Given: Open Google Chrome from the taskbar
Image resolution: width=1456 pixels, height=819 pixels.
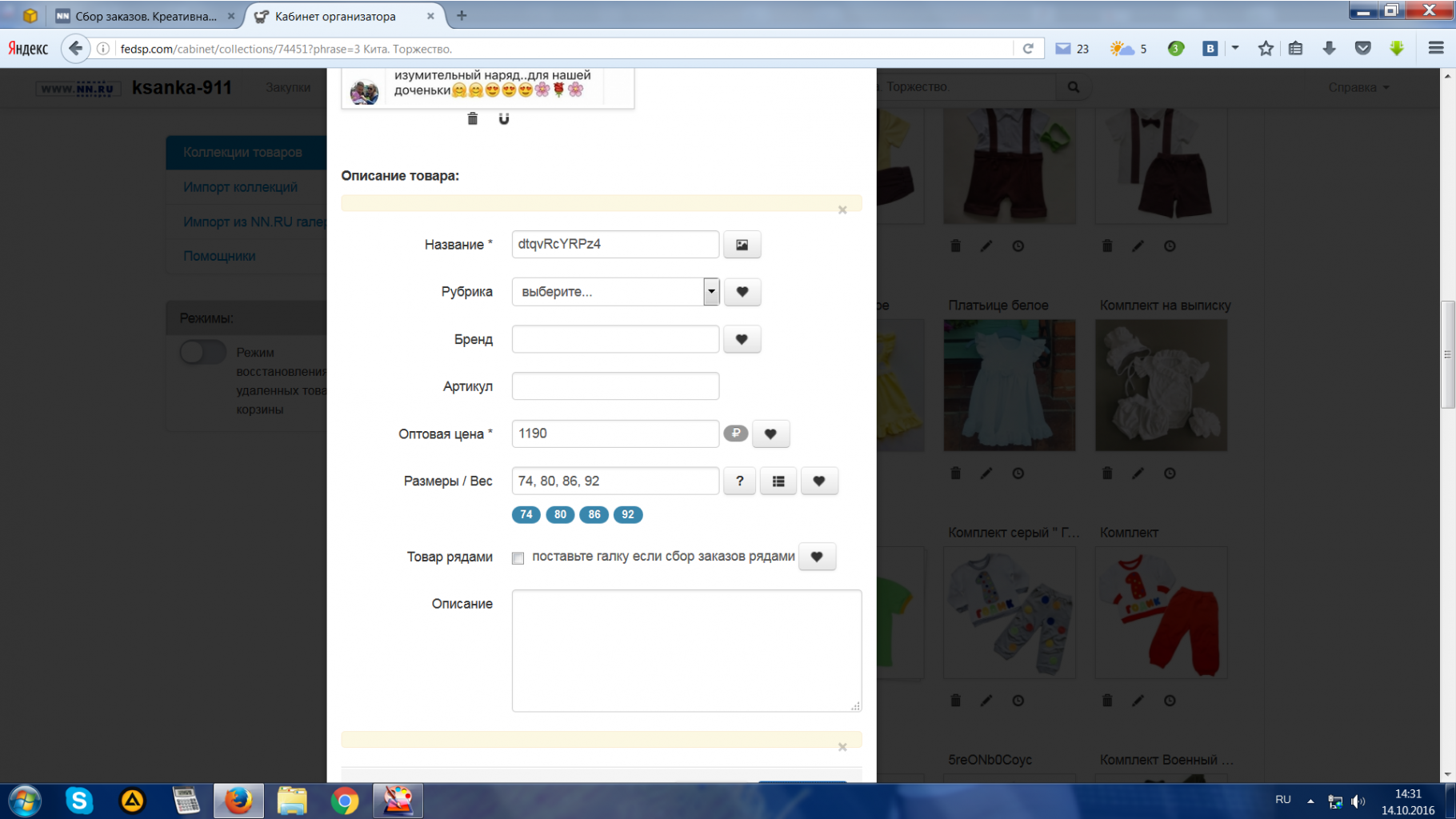Looking at the screenshot, I should [x=345, y=801].
